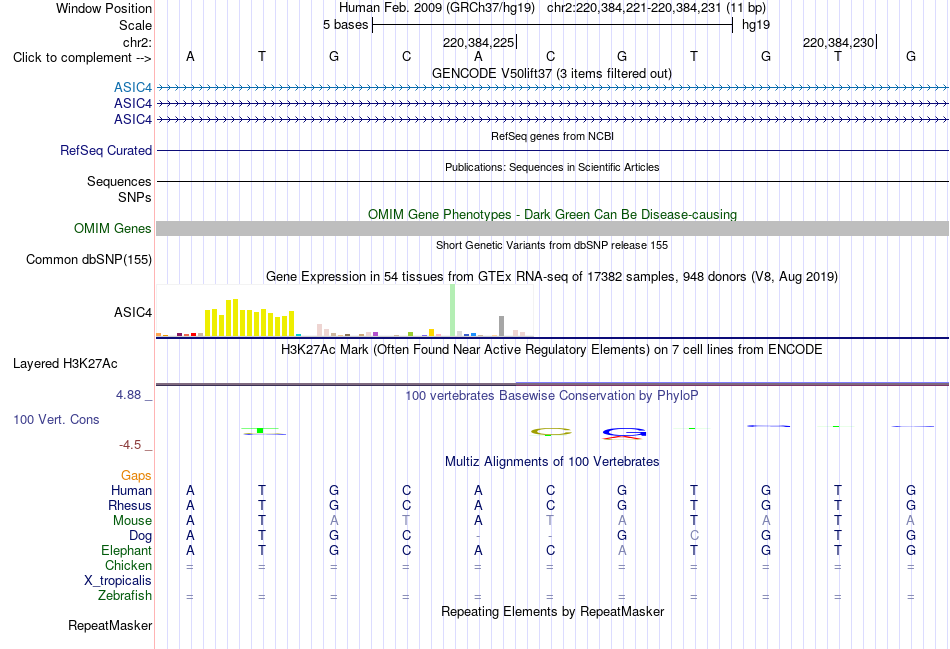Select the Elephant species label
The width and height of the screenshot is (950, 649).
tap(126, 550)
